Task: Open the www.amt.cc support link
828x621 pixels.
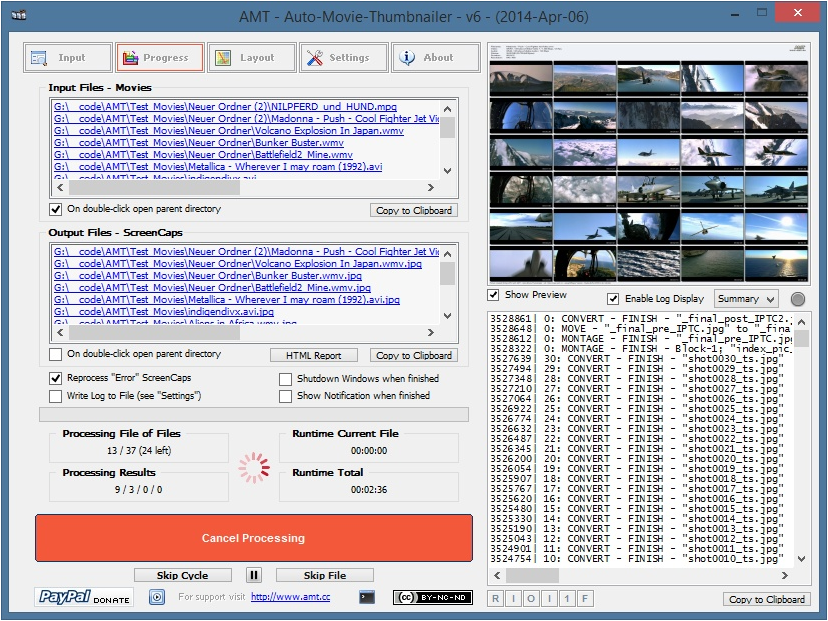Action: [290, 597]
